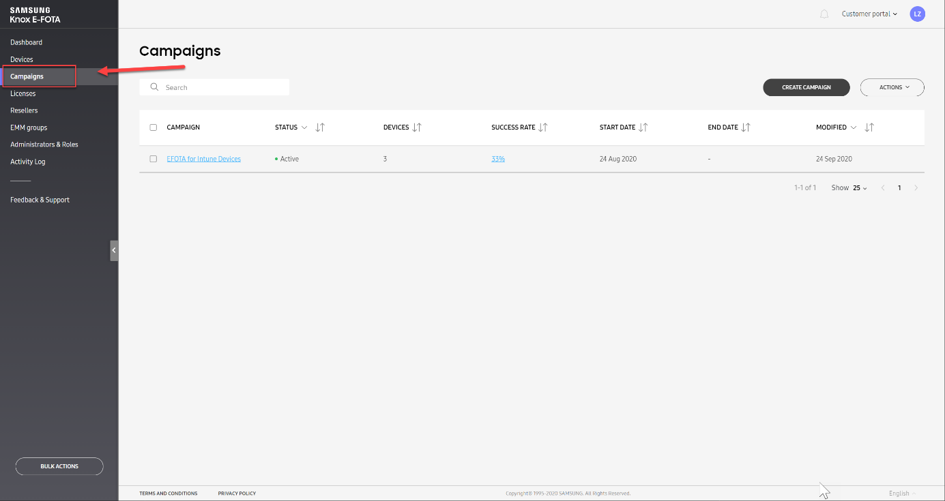The image size is (945, 501).
Task: Collapse the sidebar with the arrow handle
Action: [114, 250]
